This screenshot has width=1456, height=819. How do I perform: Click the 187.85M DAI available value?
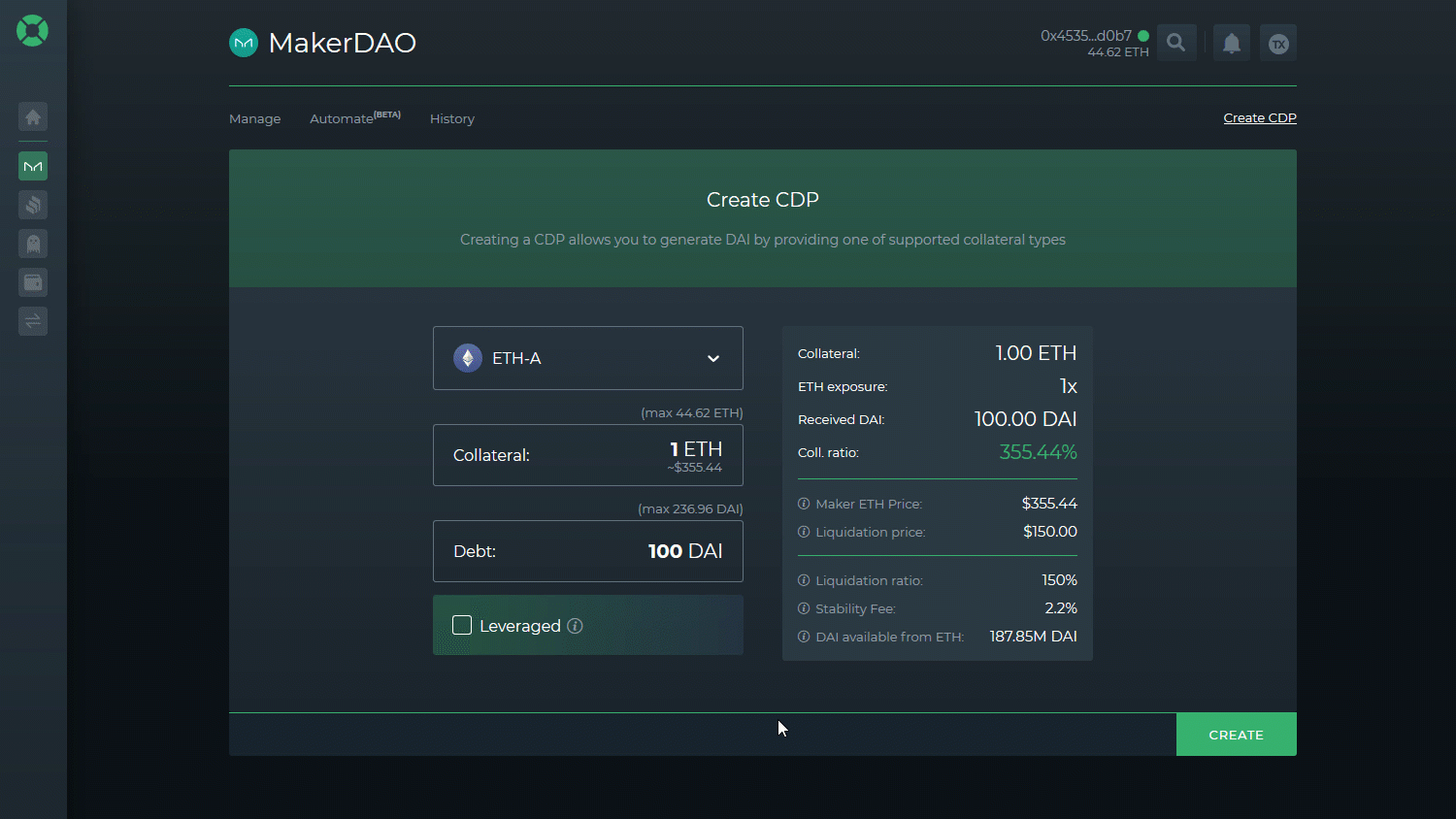point(1034,637)
